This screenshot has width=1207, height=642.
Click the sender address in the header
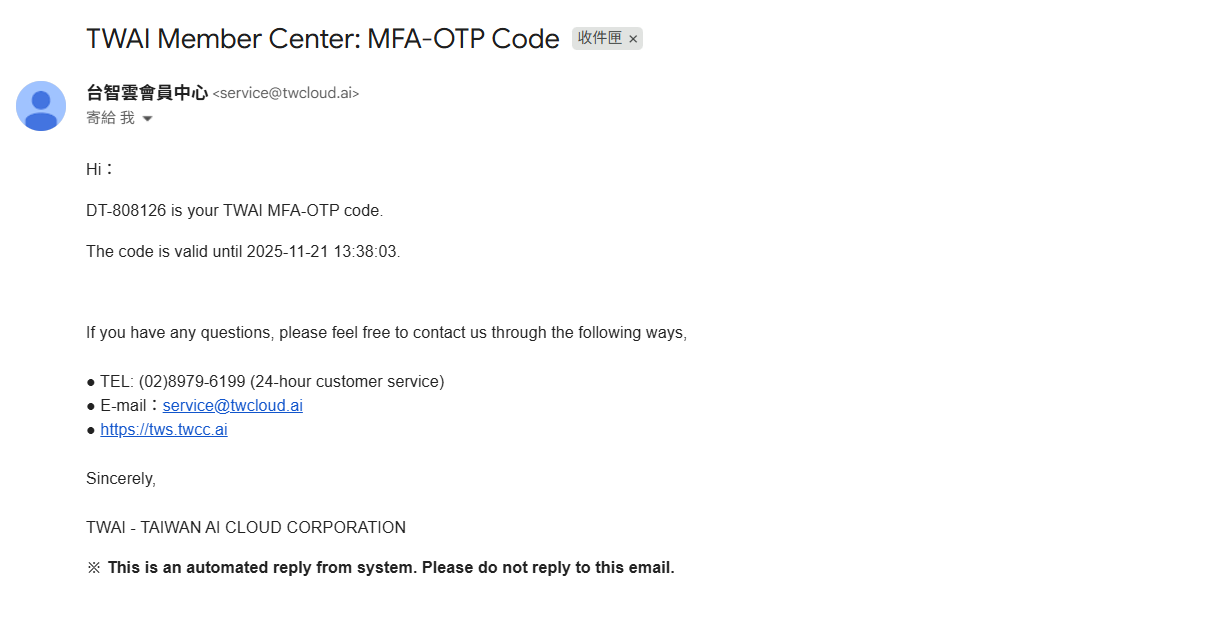(x=286, y=93)
